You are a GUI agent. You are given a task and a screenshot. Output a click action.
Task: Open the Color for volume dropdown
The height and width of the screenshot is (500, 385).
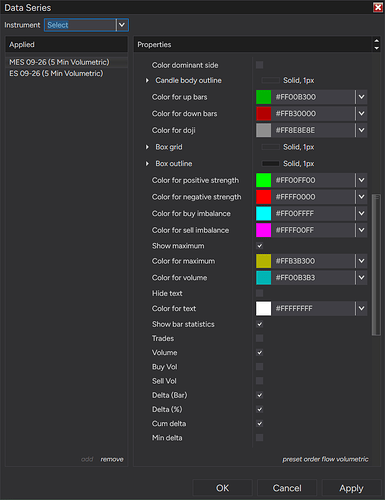(x=361, y=278)
